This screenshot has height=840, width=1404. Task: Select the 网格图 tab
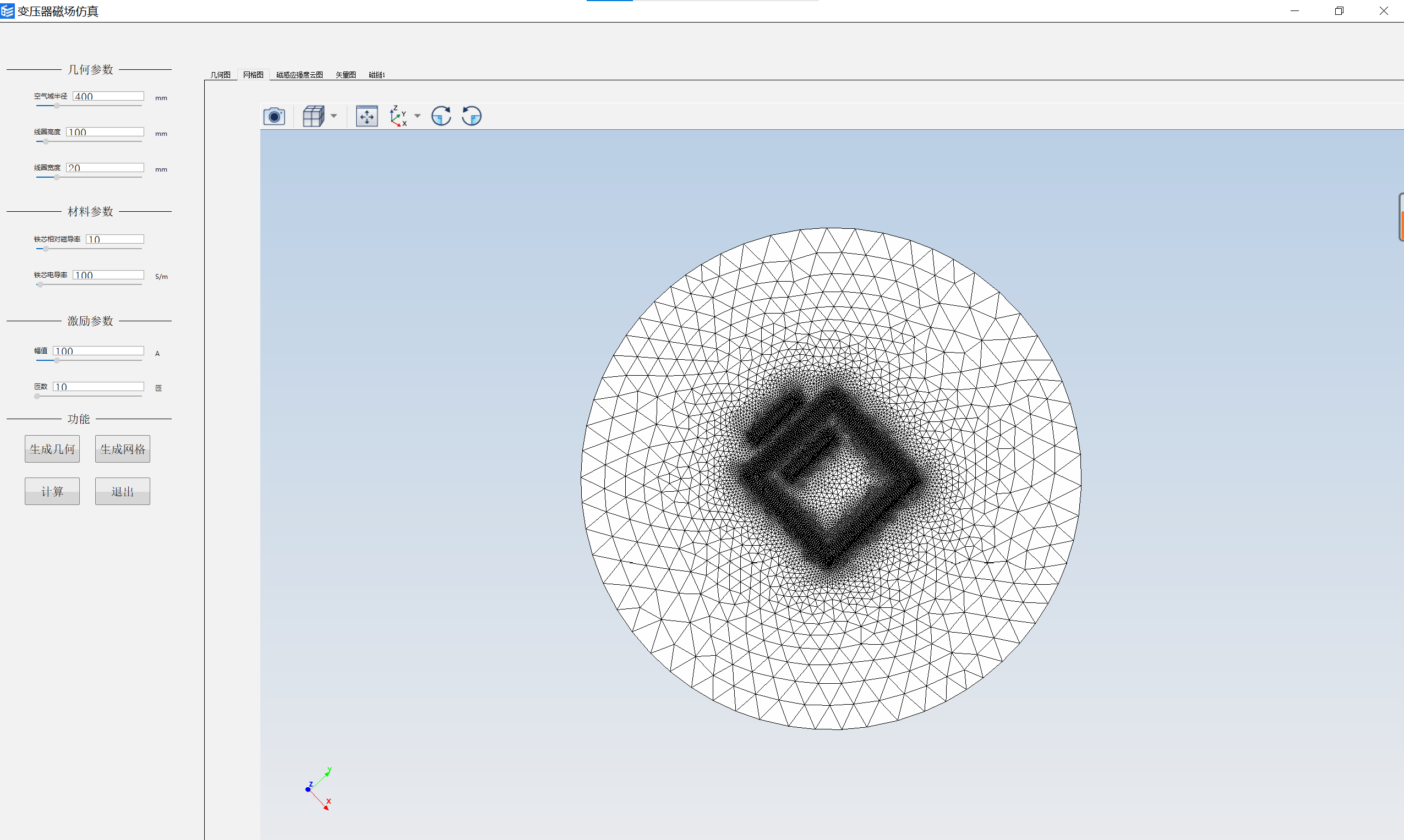[253, 75]
